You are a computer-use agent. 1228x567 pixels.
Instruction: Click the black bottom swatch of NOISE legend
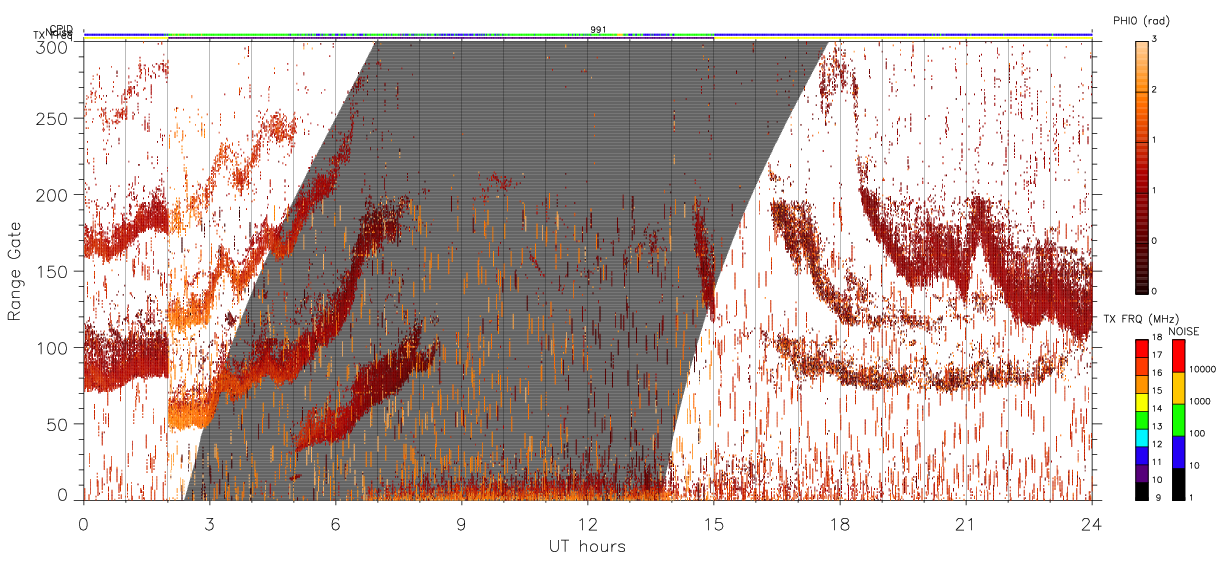coord(1177,484)
